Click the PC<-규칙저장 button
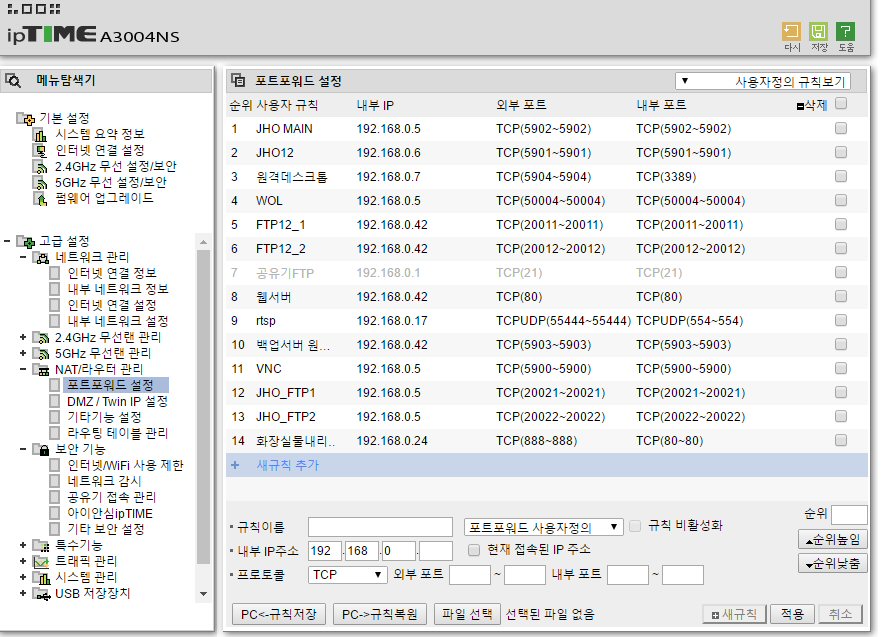886x637 pixels. pos(279,614)
